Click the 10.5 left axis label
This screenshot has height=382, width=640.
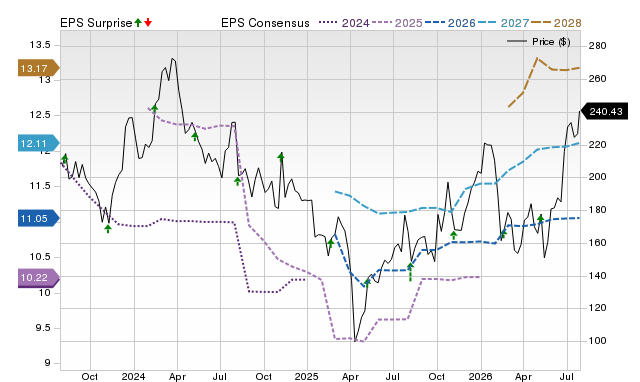[x=40, y=257]
